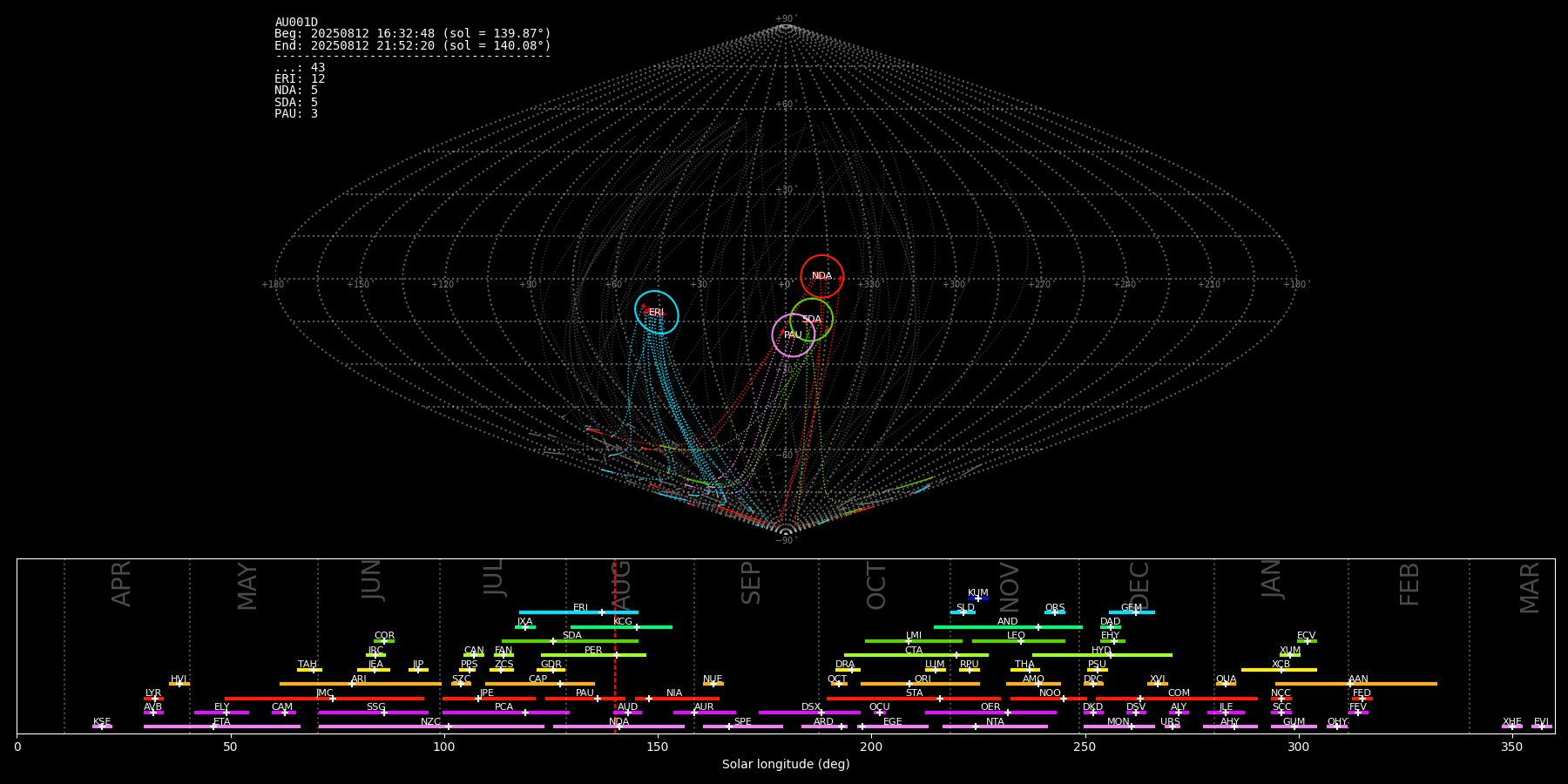The height and width of the screenshot is (784, 1568).
Task: Select the GEM shower bar on timeline
Action: pyautogui.click(x=1132, y=612)
